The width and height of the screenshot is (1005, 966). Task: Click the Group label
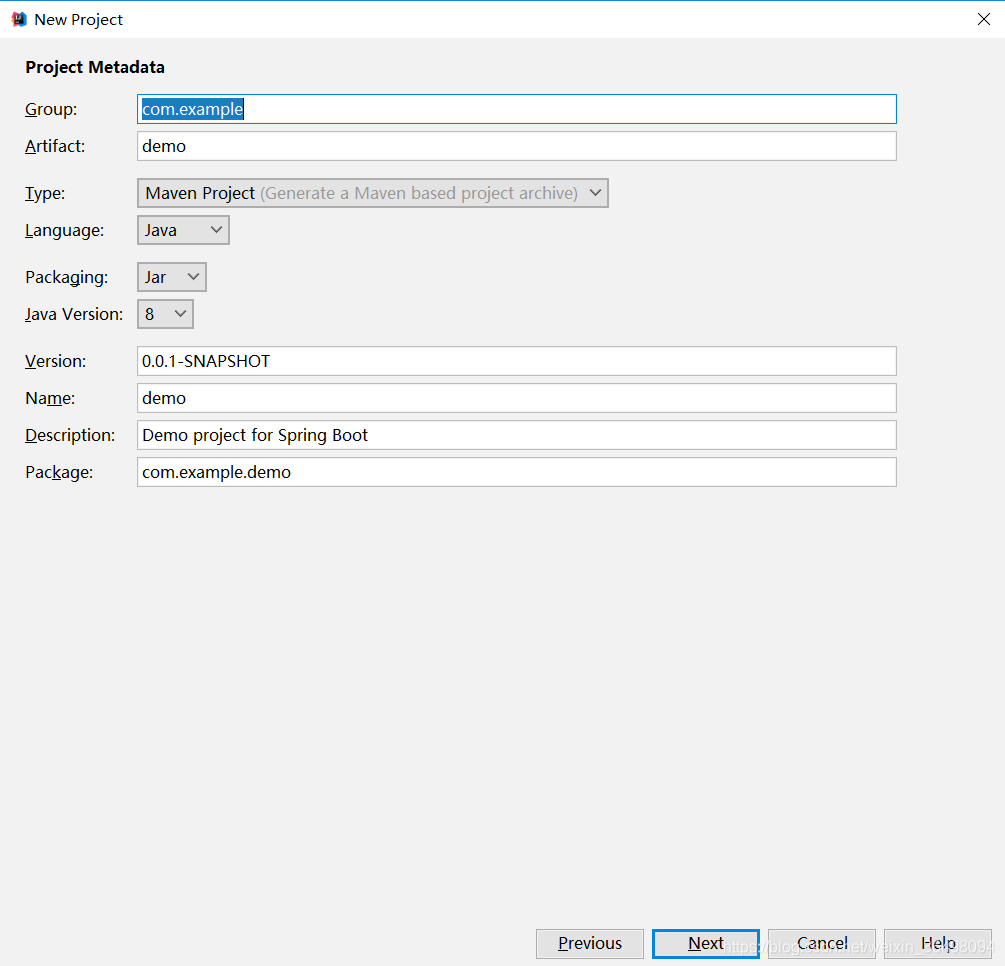(x=51, y=110)
